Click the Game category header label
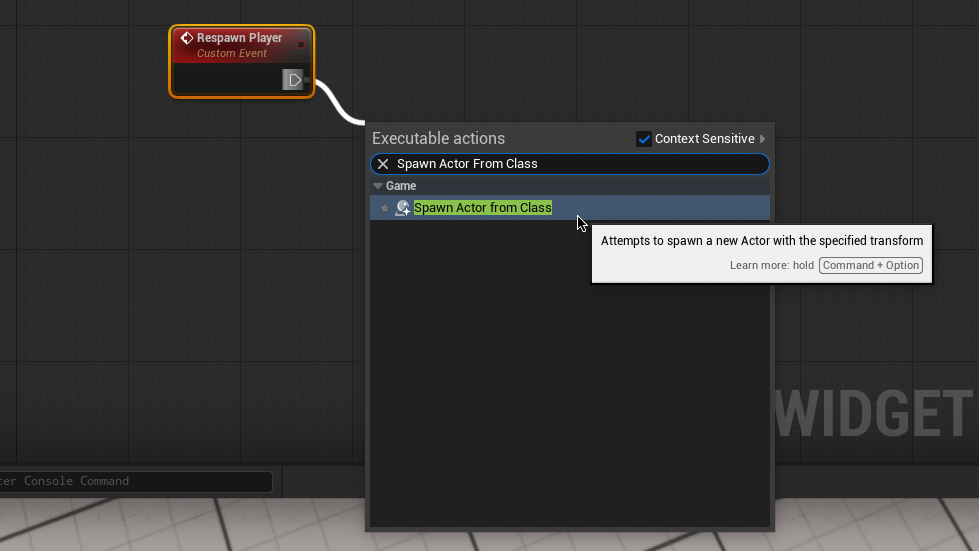The width and height of the screenshot is (979, 551). (401, 186)
